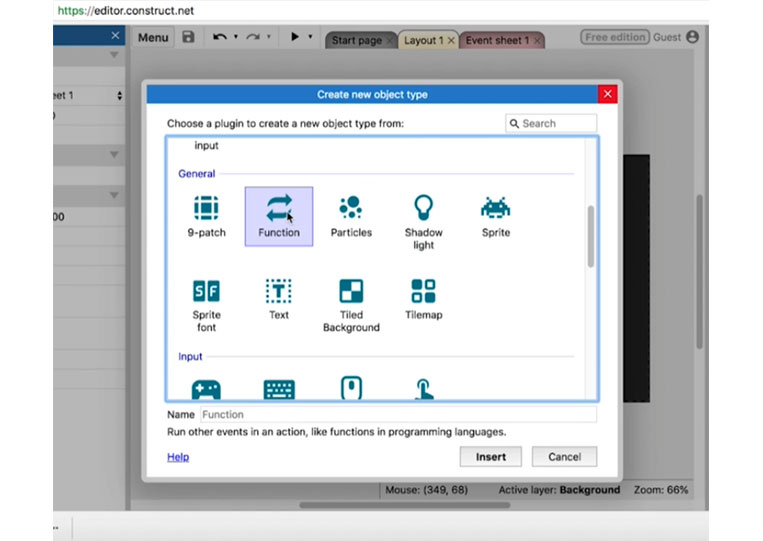
Task: Close the Event sheet 1 tab
Action: click(537, 41)
